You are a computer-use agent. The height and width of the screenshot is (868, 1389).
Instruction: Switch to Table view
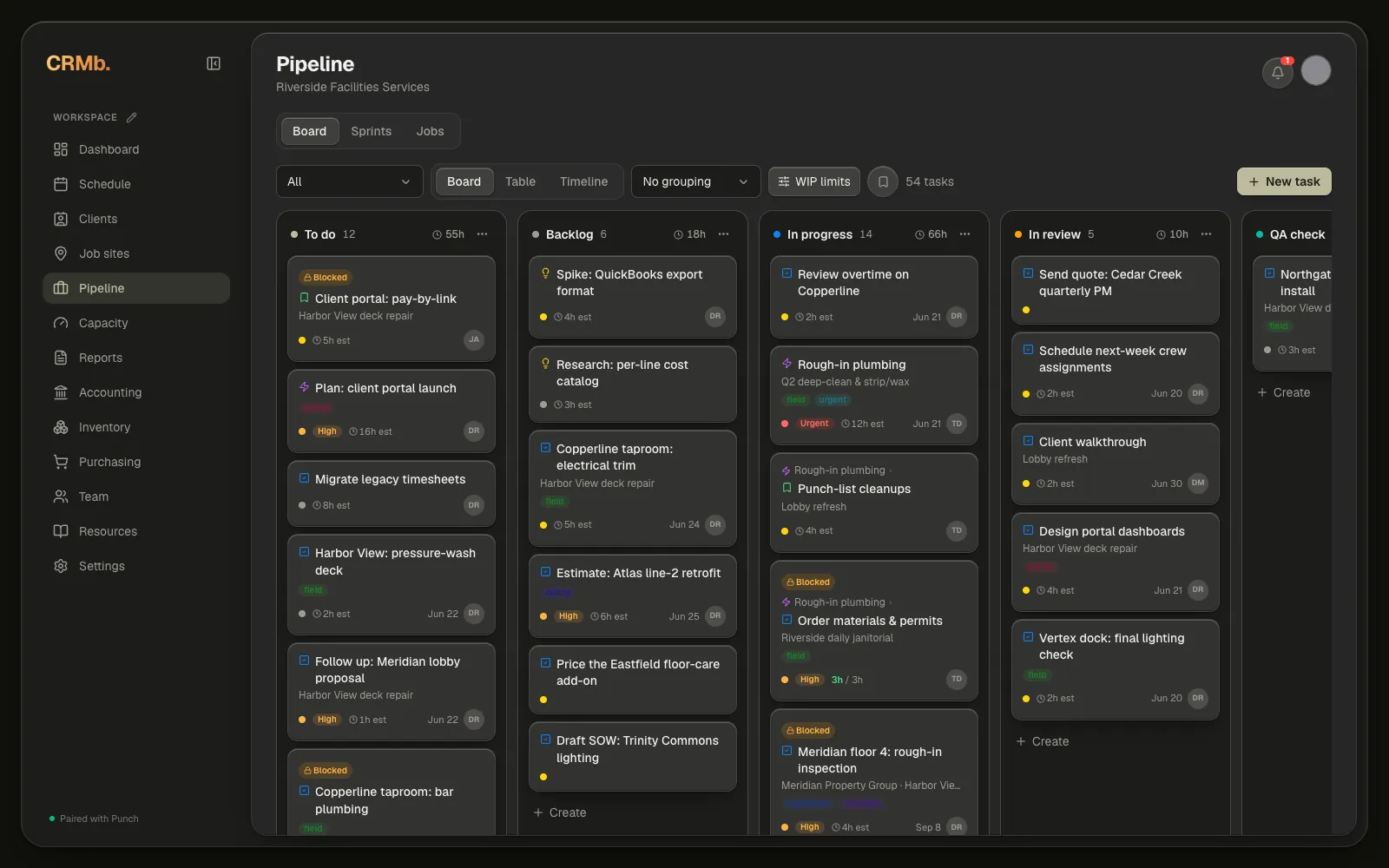tap(520, 181)
